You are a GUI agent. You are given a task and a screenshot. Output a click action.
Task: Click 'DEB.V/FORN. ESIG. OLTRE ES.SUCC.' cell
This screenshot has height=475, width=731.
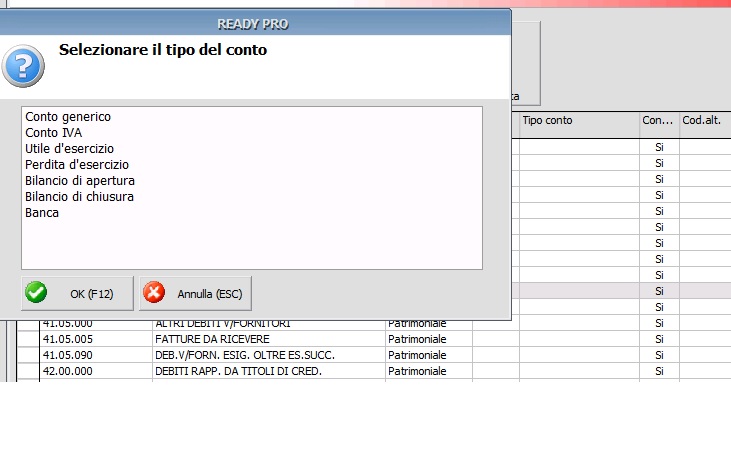(269, 355)
